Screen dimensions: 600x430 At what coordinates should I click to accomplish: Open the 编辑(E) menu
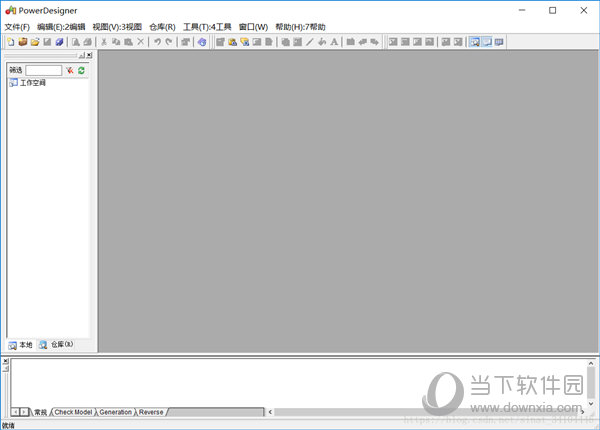click(x=61, y=27)
